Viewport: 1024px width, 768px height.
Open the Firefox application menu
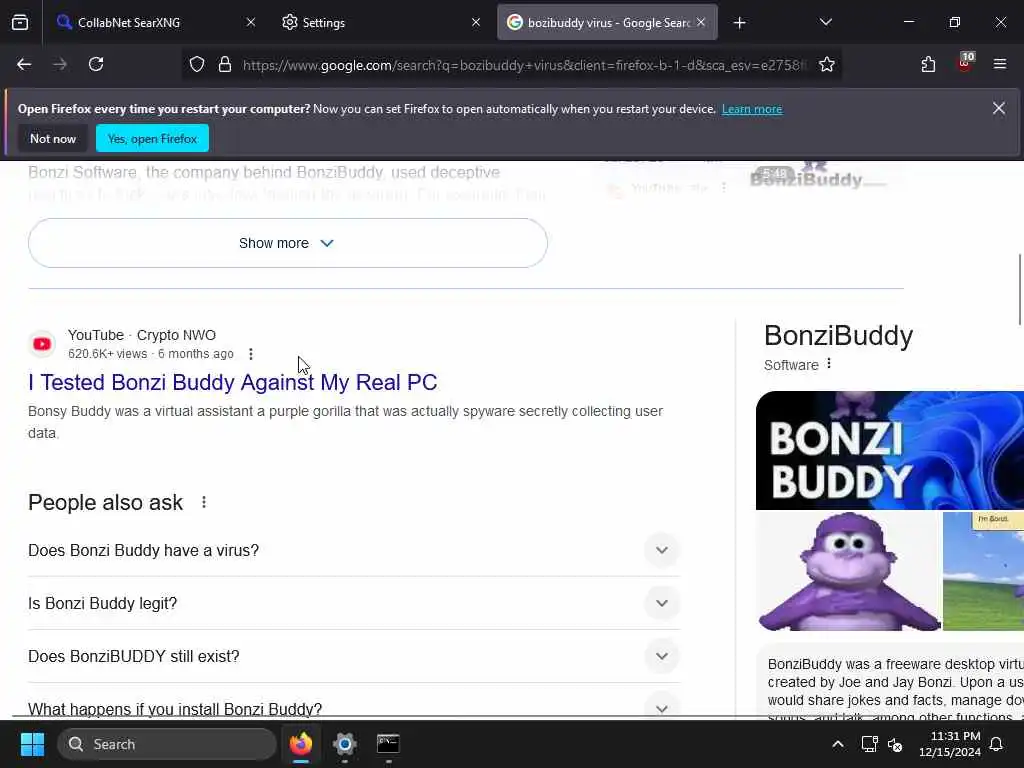[x=999, y=64]
